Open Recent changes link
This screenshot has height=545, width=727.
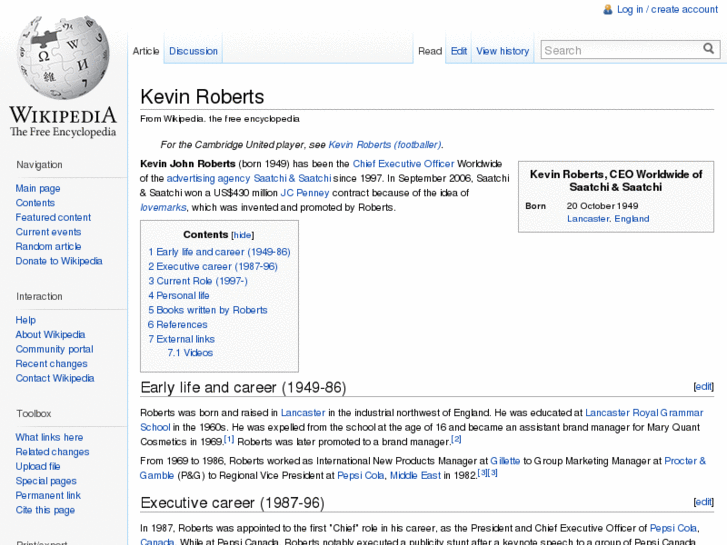pyautogui.click(x=51, y=364)
